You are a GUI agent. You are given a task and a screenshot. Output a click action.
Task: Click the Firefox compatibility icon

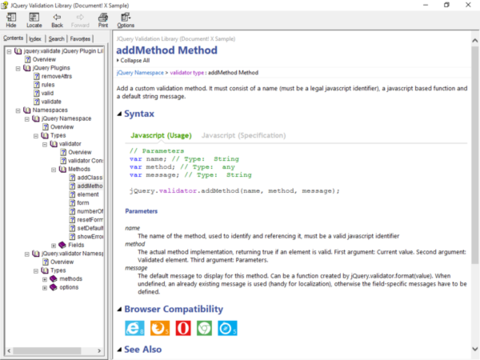pyautogui.click(x=160, y=328)
